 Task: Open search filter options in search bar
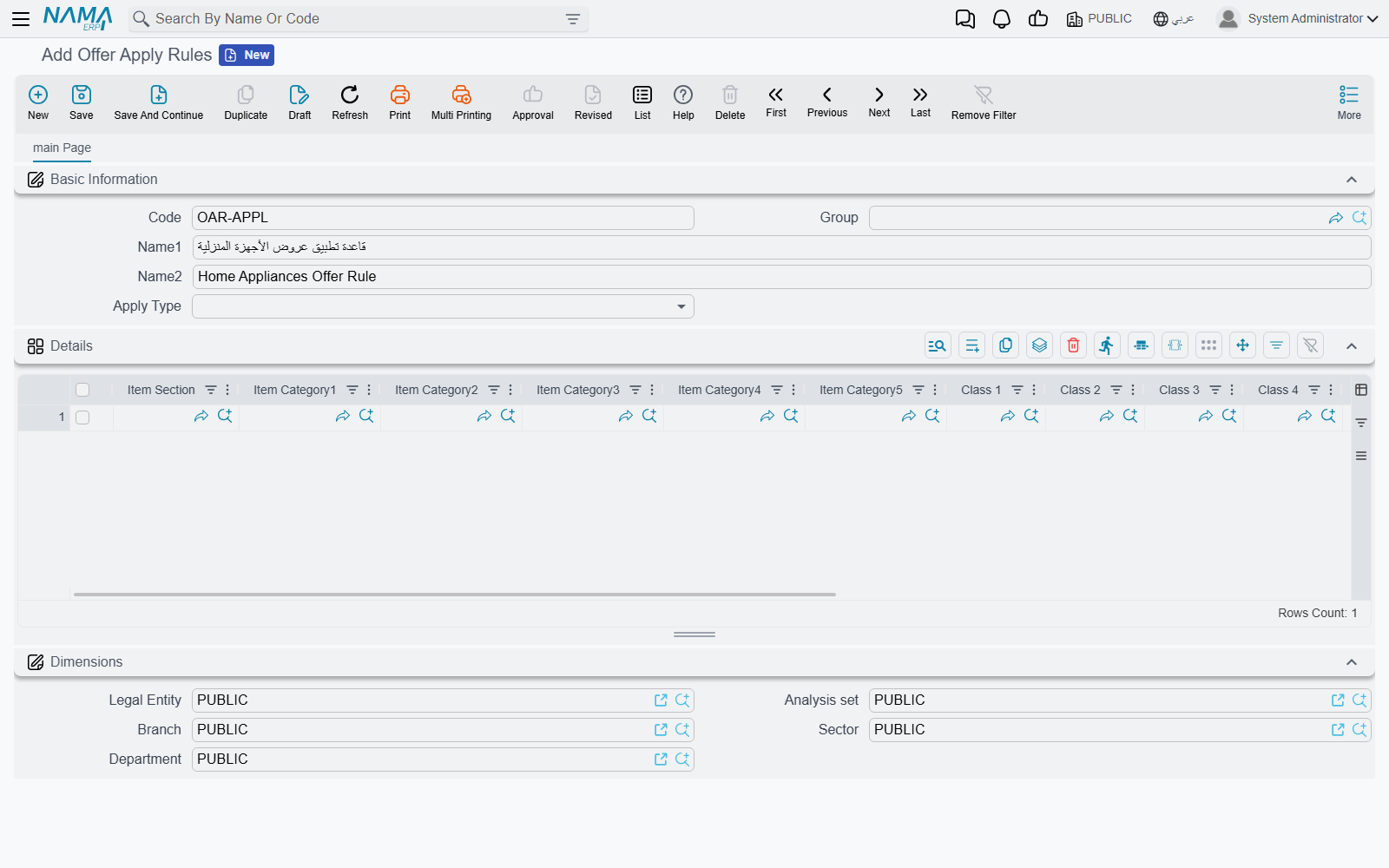573,19
